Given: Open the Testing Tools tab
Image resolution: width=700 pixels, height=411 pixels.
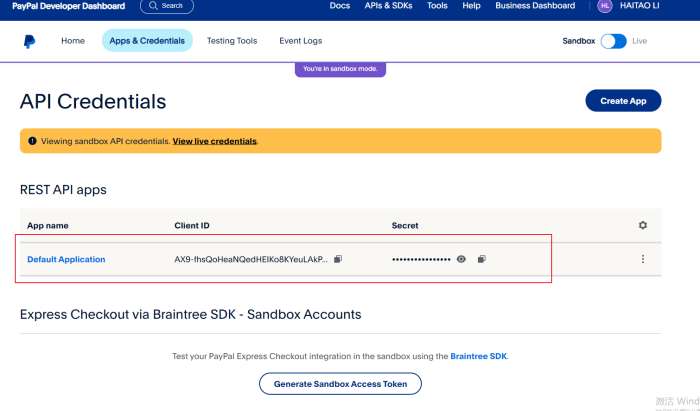Looking at the screenshot, I should pyautogui.click(x=232, y=41).
